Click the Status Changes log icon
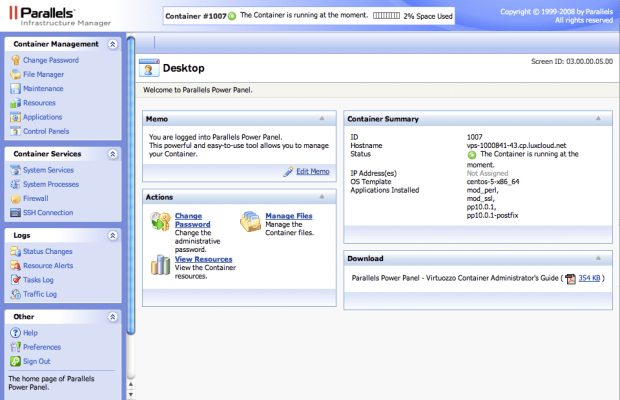Screen dimensions: 620x400 (x=15, y=251)
